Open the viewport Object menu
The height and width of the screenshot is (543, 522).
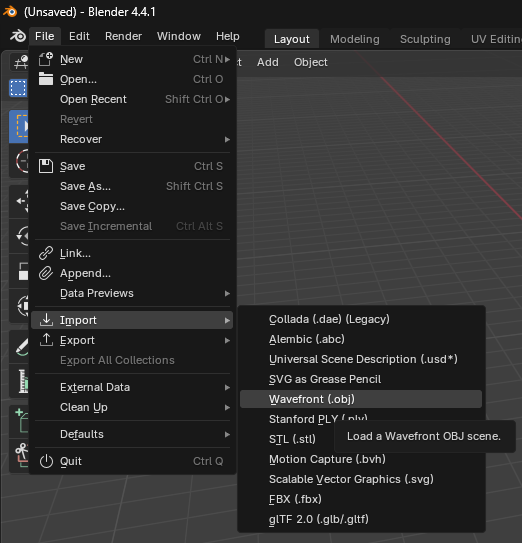(x=311, y=62)
